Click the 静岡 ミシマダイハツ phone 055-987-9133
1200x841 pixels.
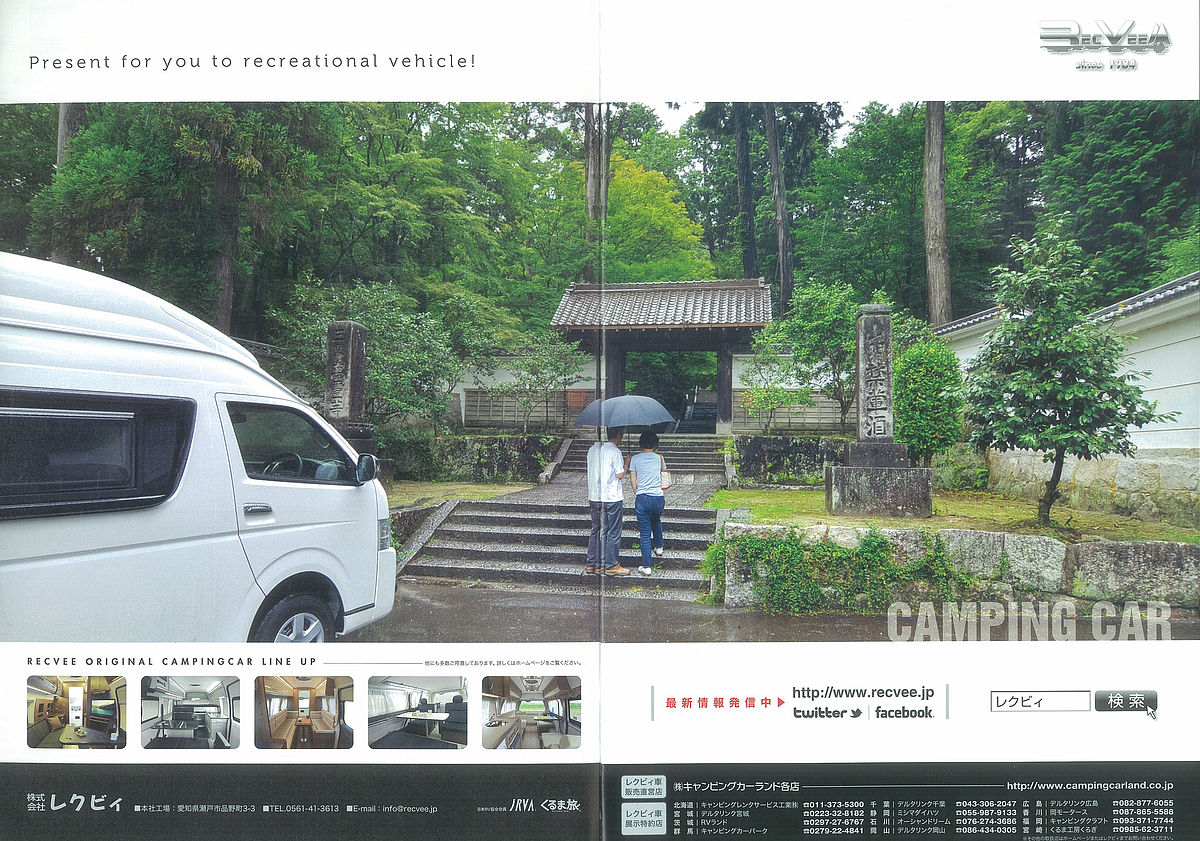(x=986, y=813)
